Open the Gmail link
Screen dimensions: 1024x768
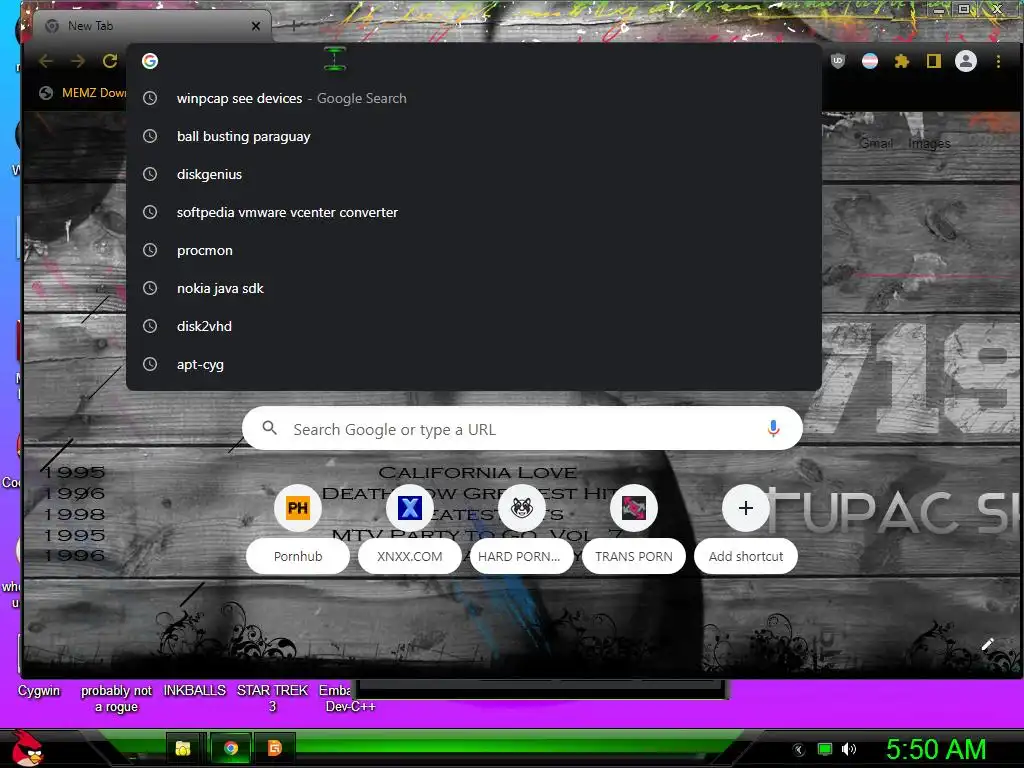tap(876, 143)
